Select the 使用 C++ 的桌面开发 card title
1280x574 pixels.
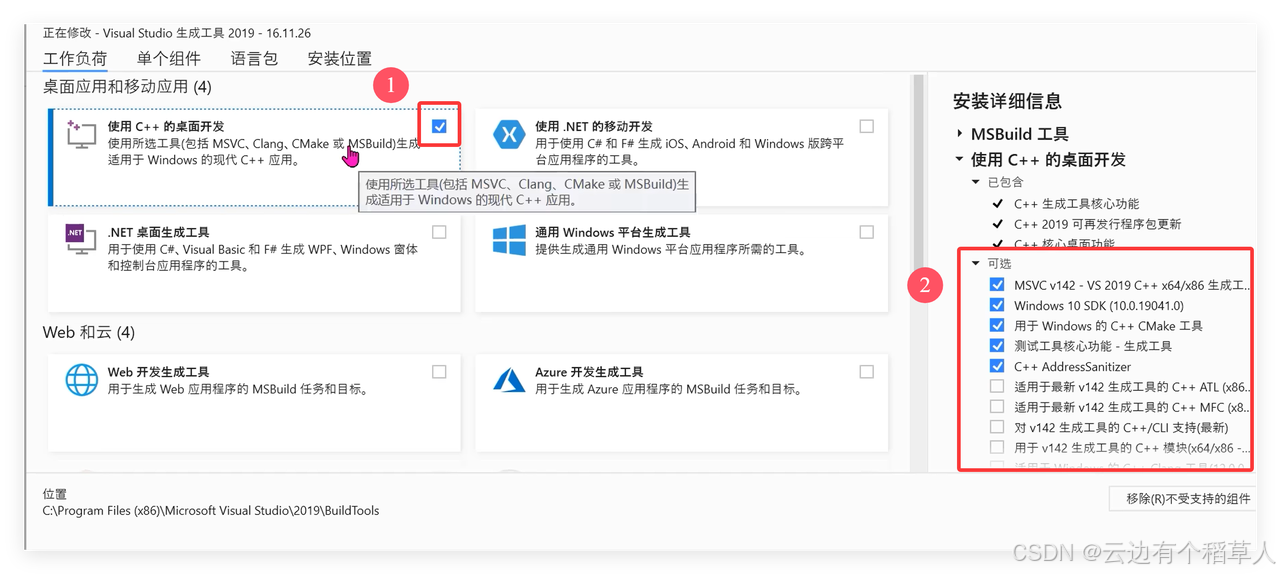[x=166, y=127]
